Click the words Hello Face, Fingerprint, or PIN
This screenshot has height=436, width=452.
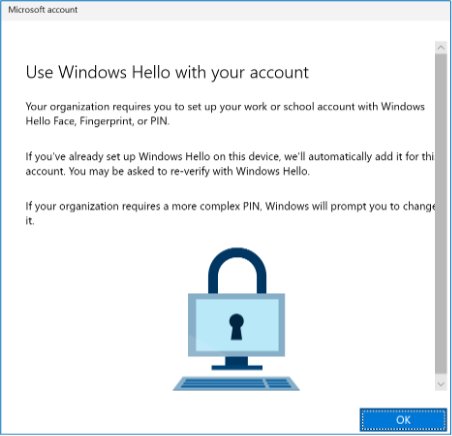pyautogui.click(x=98, y=121)
